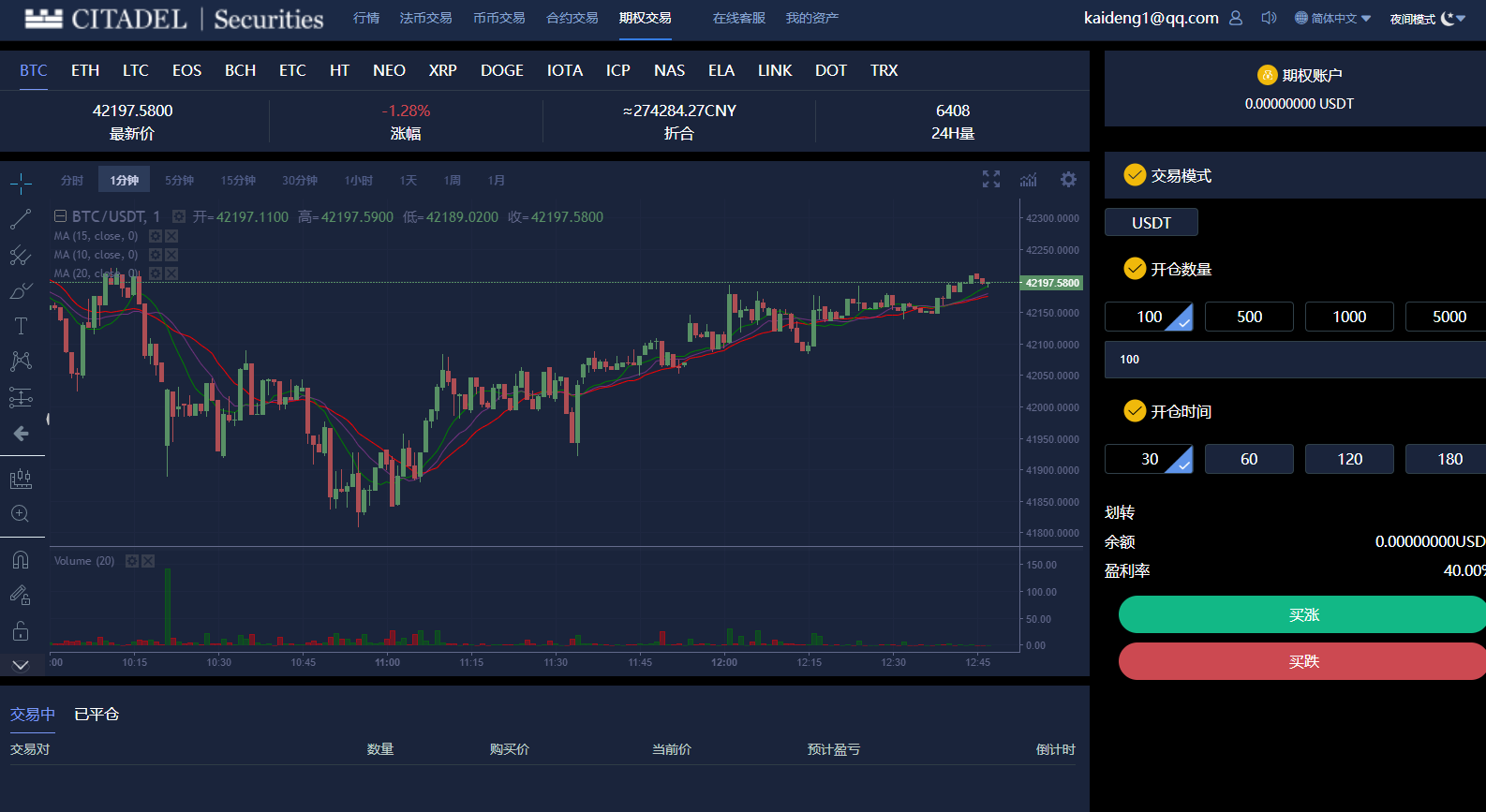Select the 500 open quantity option
The height and width of the screenshot is (812, 1486).
(1249, 317)
